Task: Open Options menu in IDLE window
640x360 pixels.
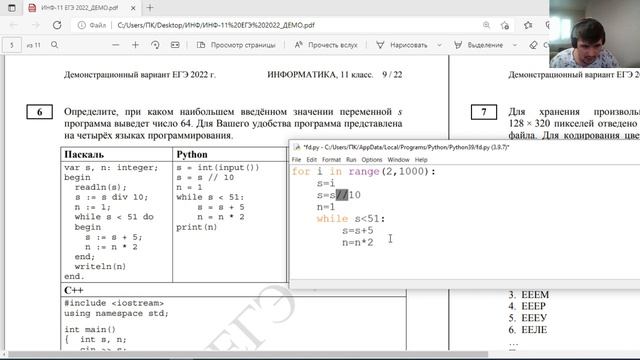Action: coord(372,160)
